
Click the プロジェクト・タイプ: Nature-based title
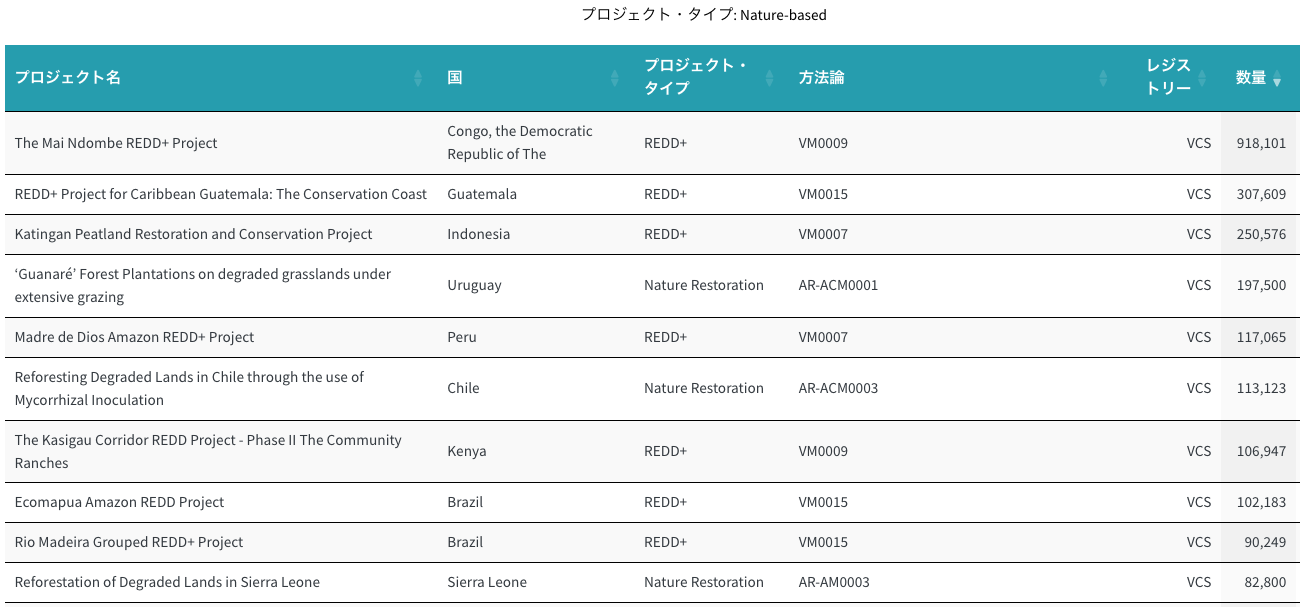tap(704, 15)
